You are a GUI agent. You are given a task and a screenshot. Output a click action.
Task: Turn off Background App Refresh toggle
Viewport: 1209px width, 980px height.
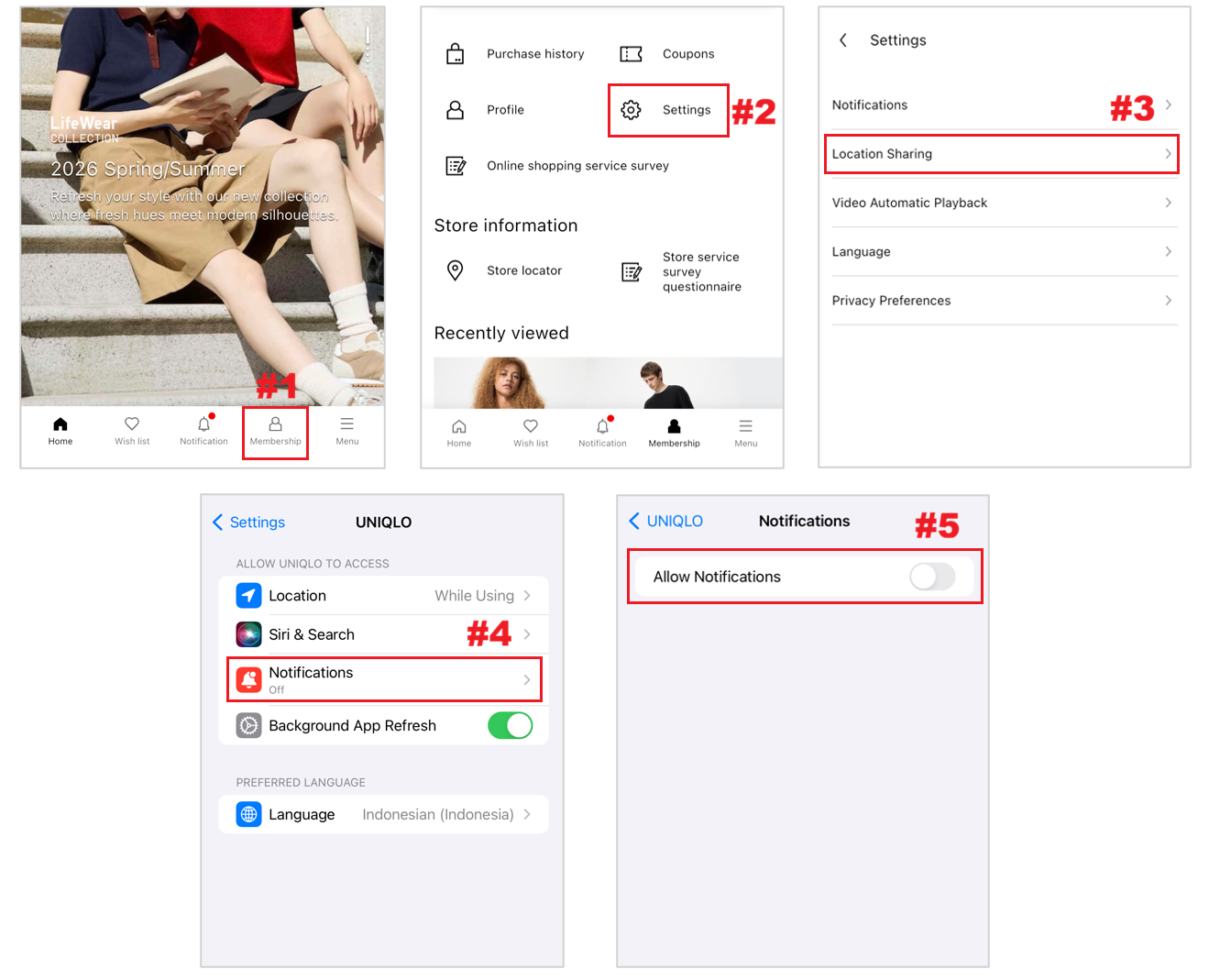510,725
